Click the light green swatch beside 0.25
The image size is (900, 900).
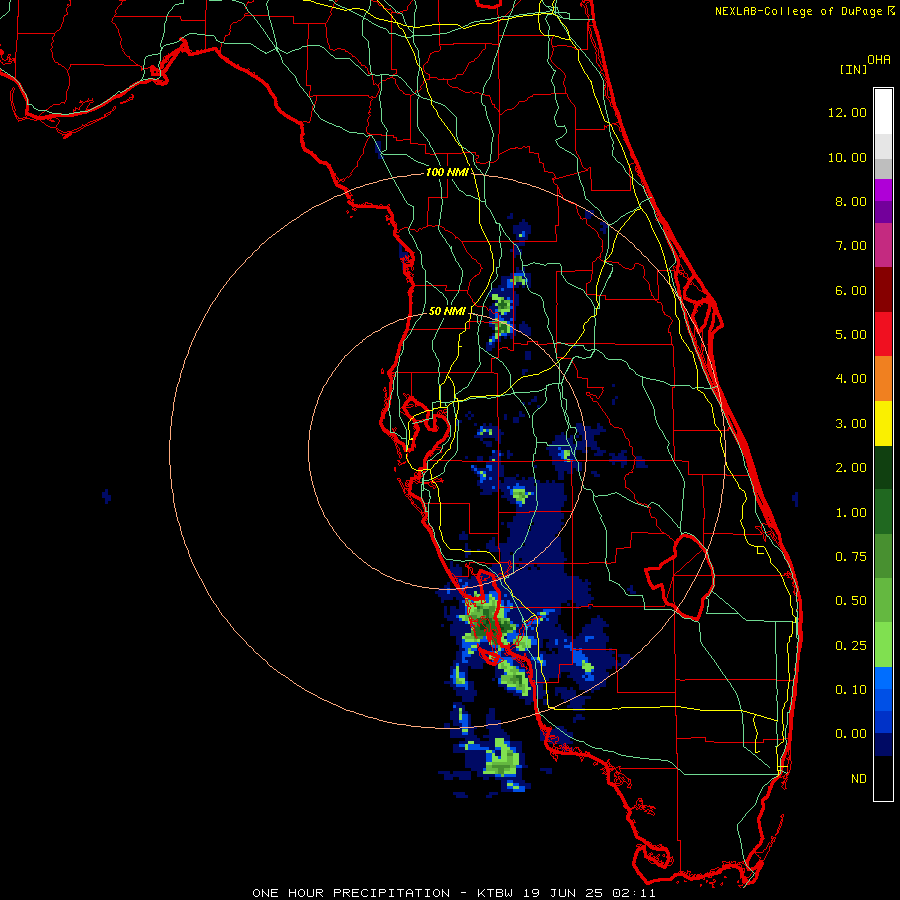(x=883, y=645)
